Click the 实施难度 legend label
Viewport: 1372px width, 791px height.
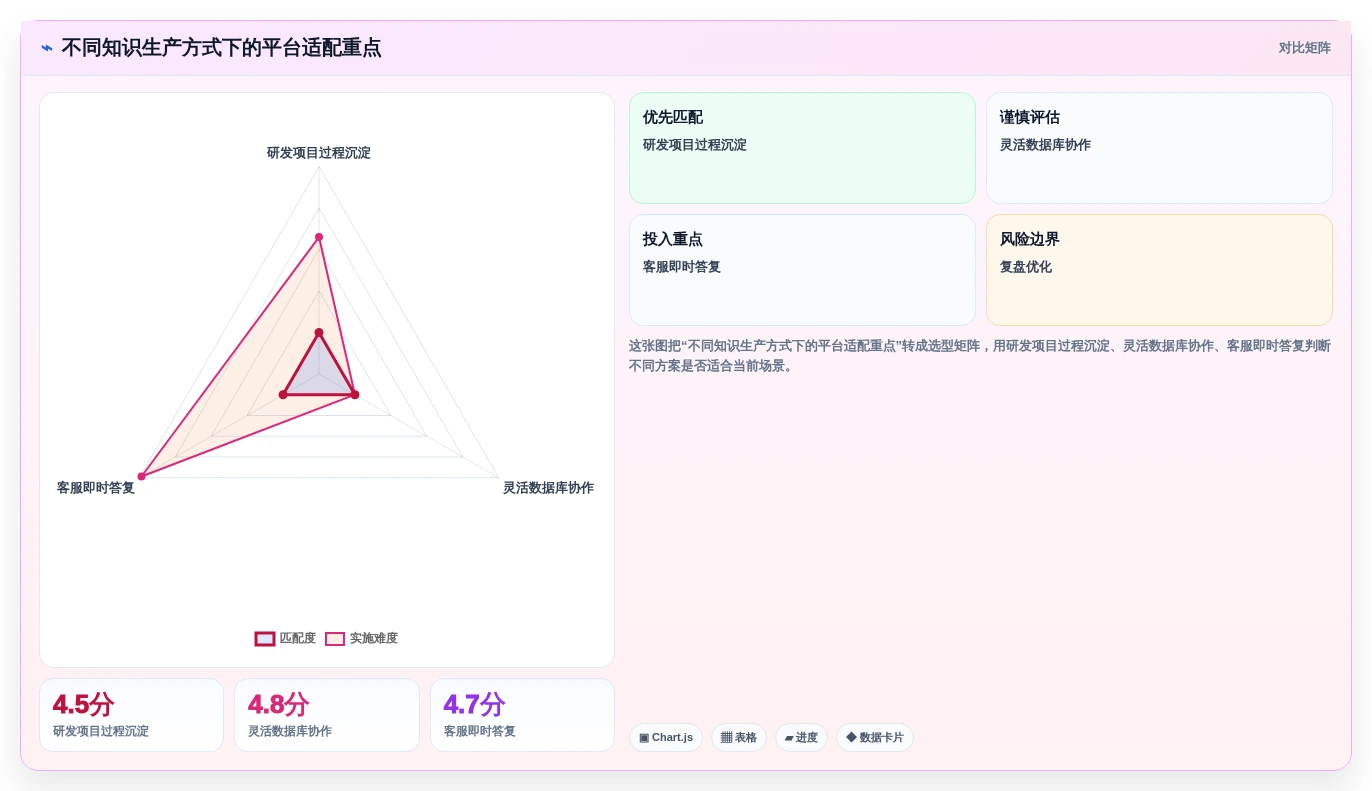(374, 638)
